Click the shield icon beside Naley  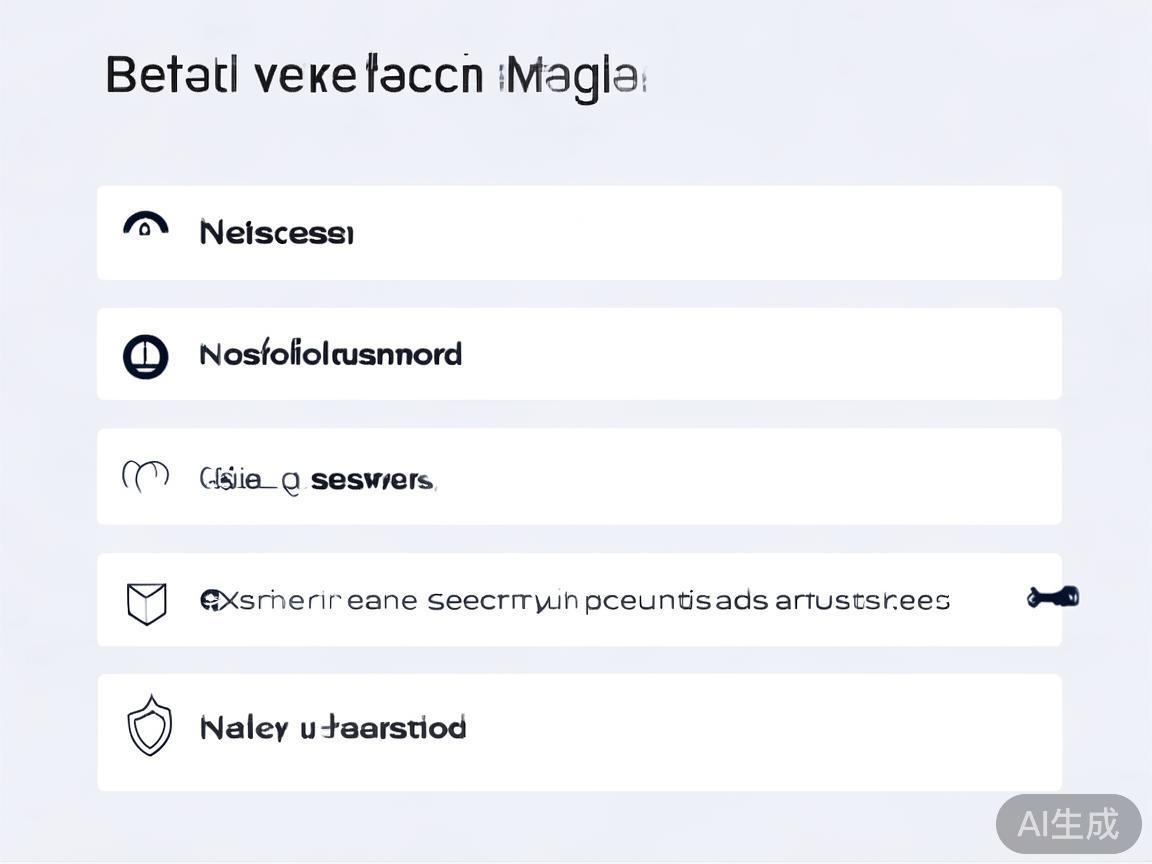(x=150, y=727)
